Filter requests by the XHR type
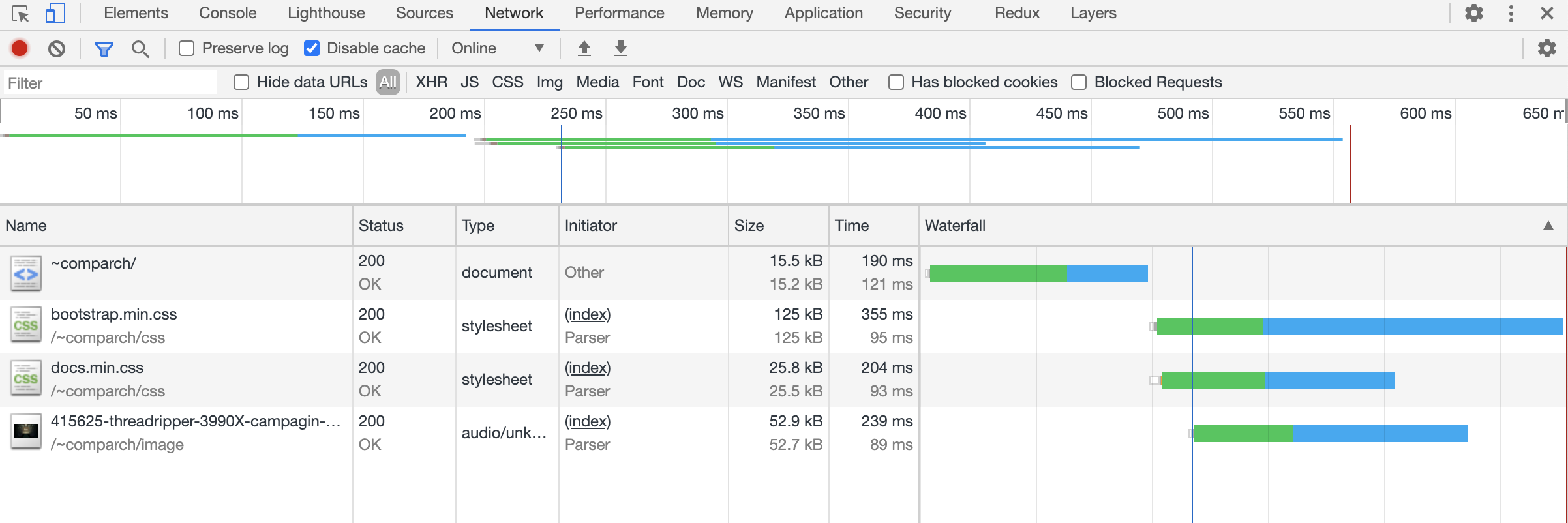This screenshot has height=523, width=1568. pyautogui.click(x=431, y=82)
